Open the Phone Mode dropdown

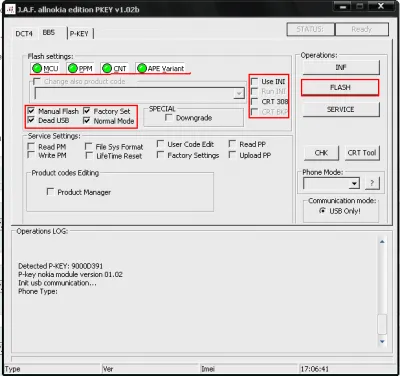[x=354, y=184]
